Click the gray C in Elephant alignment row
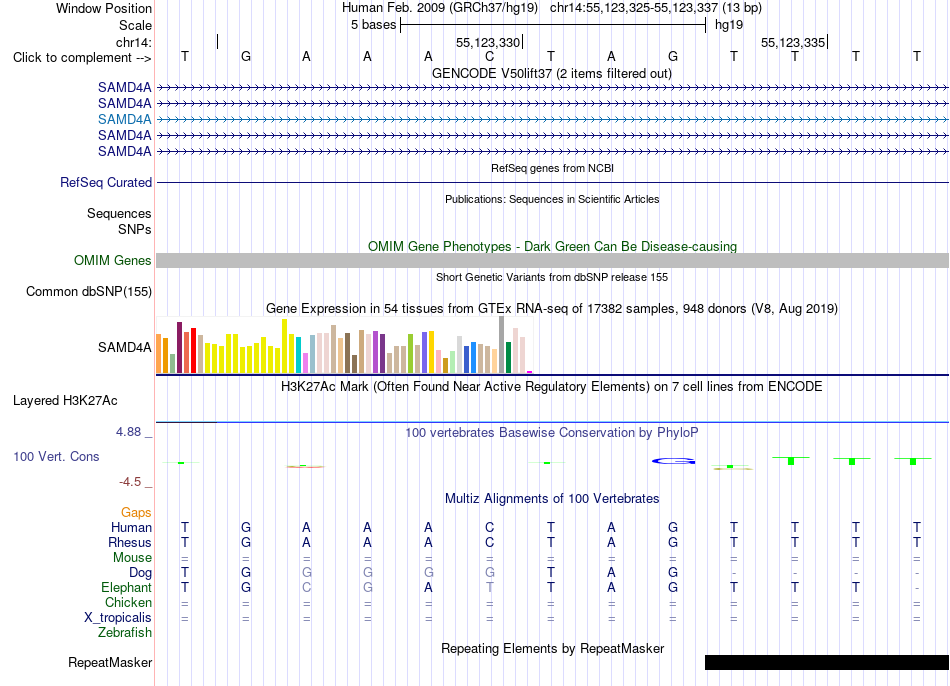 coord(307,587)
